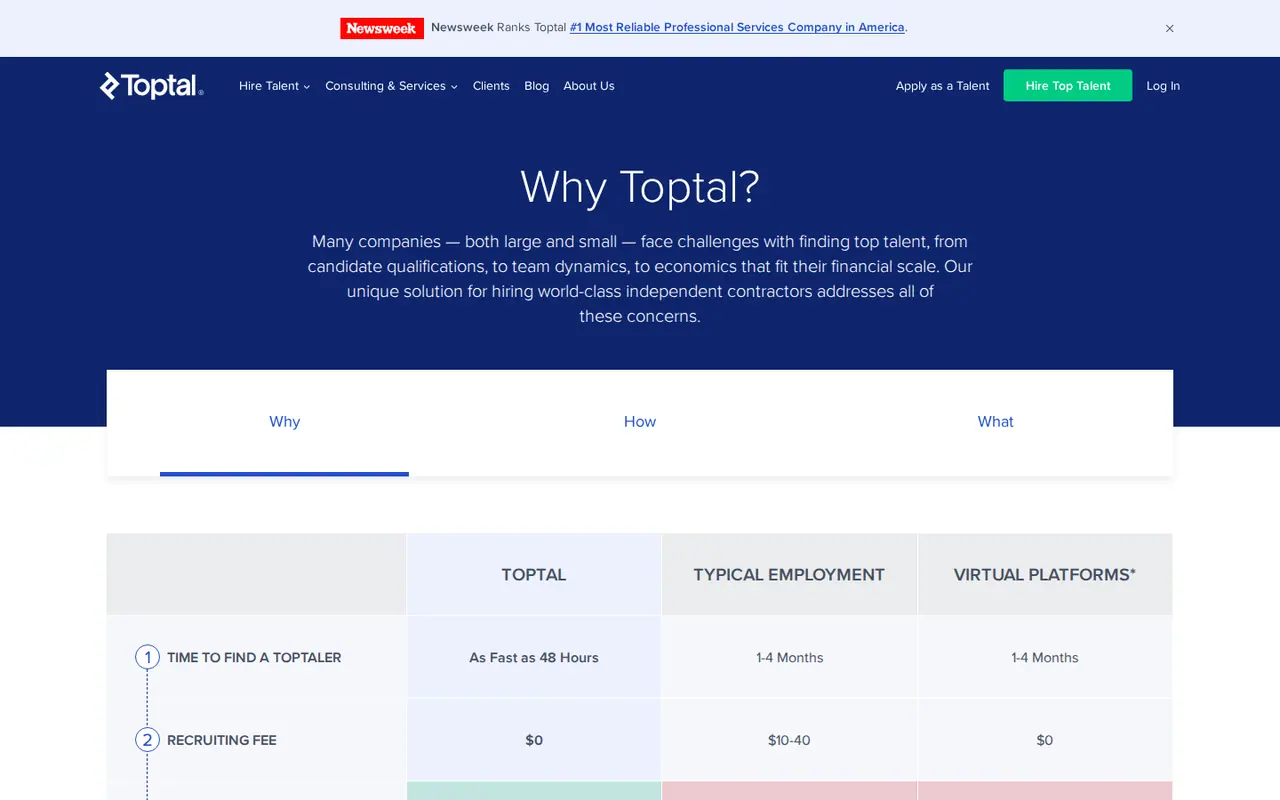The height and width of the screenshot is (800, 1280).
Task: Click the TYPICAL EMPLOYMENT column header
Action: (x=789, y=575)
